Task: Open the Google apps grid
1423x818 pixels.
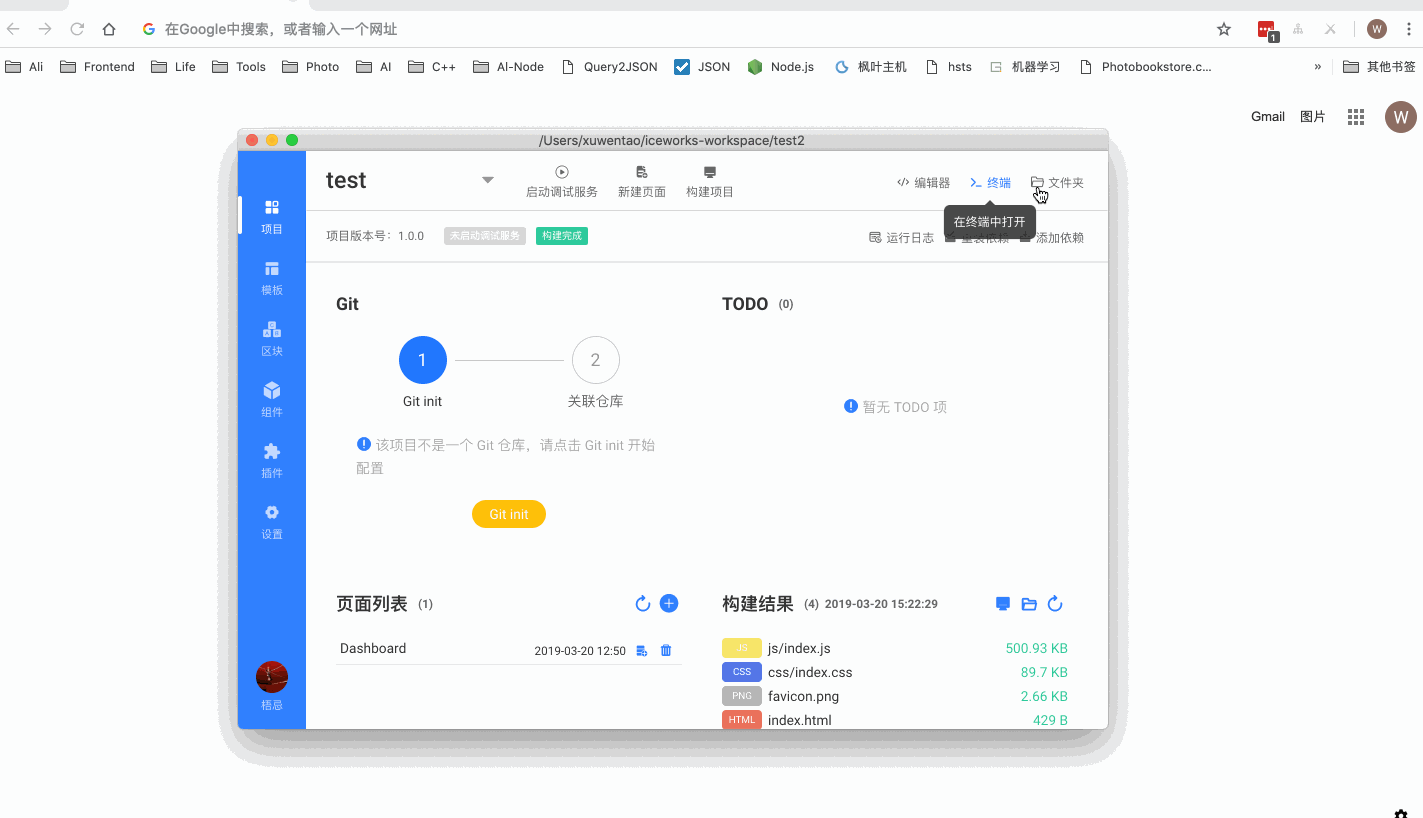Action: (1356, 117)
